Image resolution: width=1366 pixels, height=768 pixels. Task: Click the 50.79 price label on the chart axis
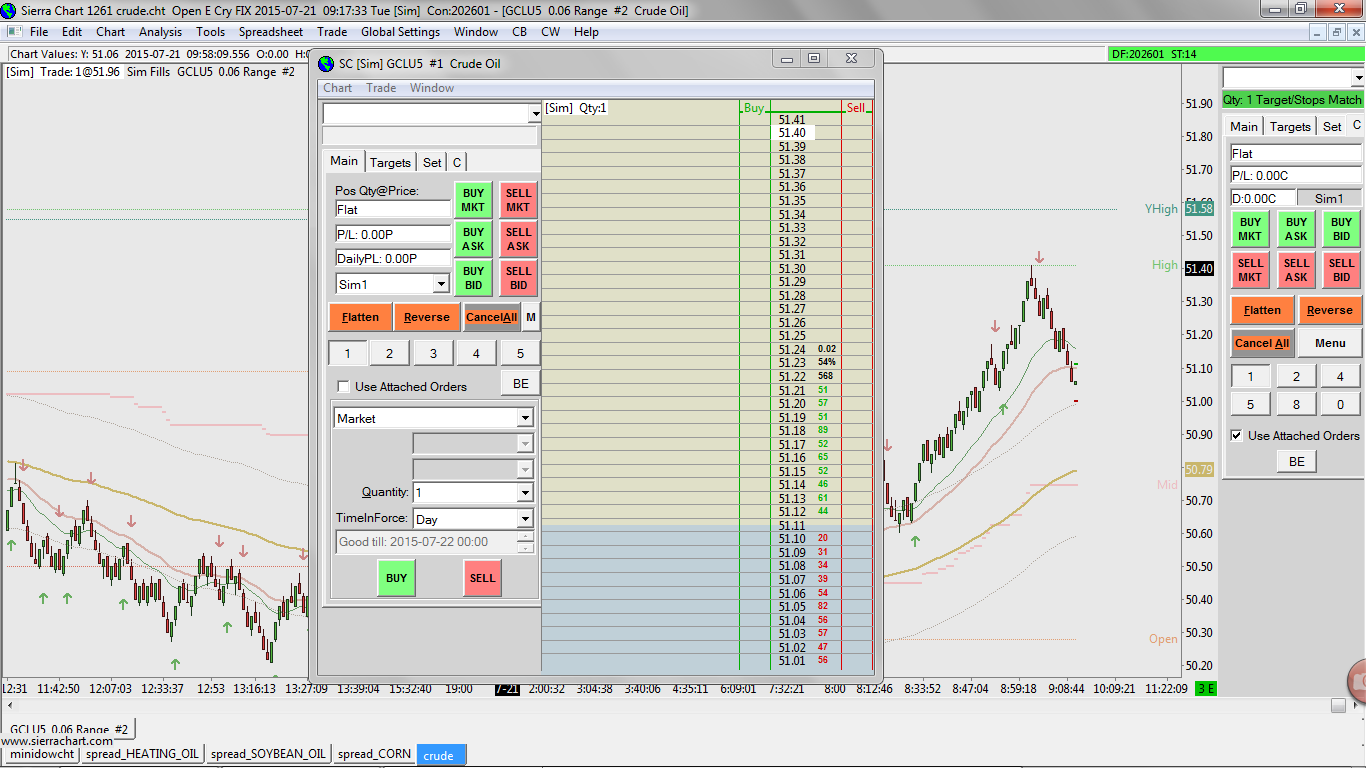click(x=1199, y=469)
